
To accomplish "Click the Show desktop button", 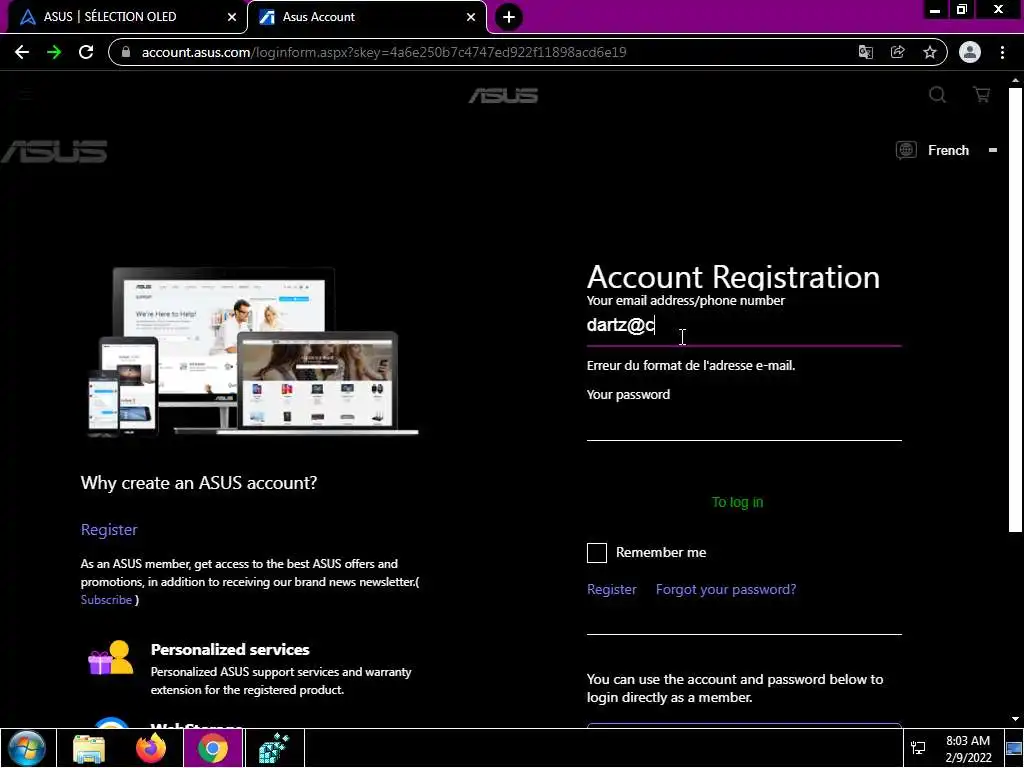I will tap(1014, 748).
